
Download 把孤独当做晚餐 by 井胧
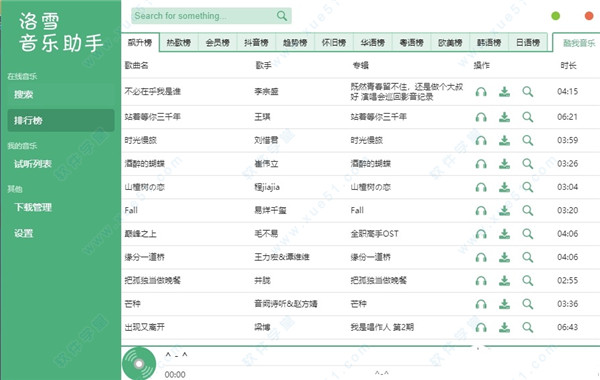504,281
